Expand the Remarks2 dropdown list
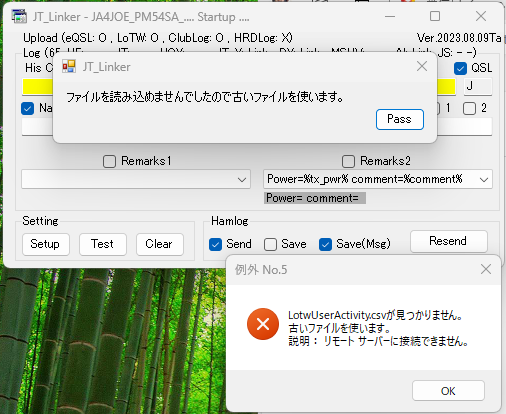506x414 pixels. pyautogui.click(x=484, y=180)
